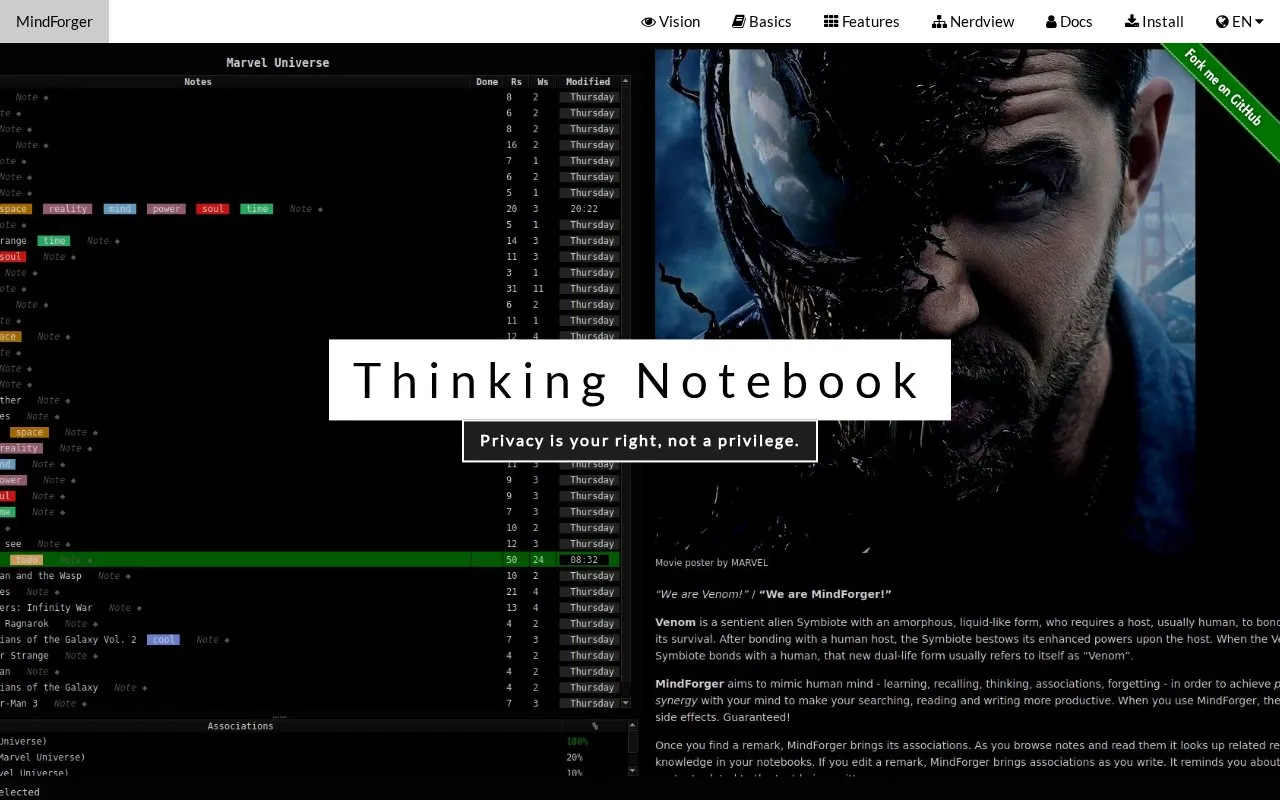This screenshot has height=800, width=1280.
Task: Click the Infinity War note row
Action: 310,608
